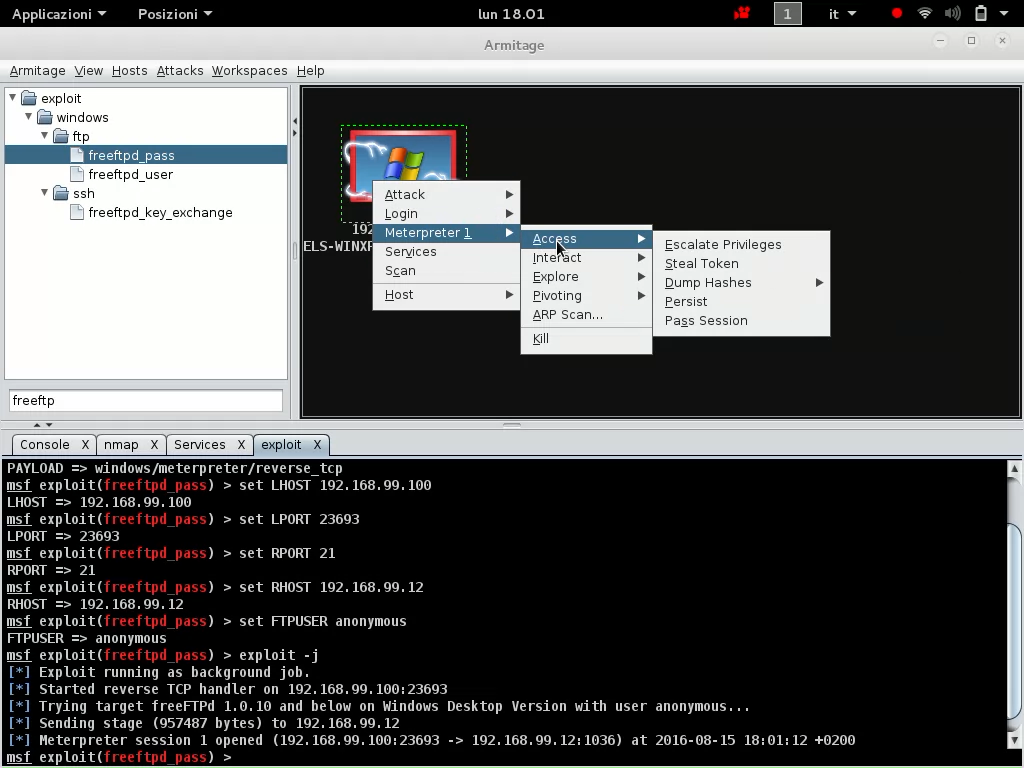This screenshot has width=1024, height=768.
Task: Open the Hosts menu
Action: click(129, 71)
